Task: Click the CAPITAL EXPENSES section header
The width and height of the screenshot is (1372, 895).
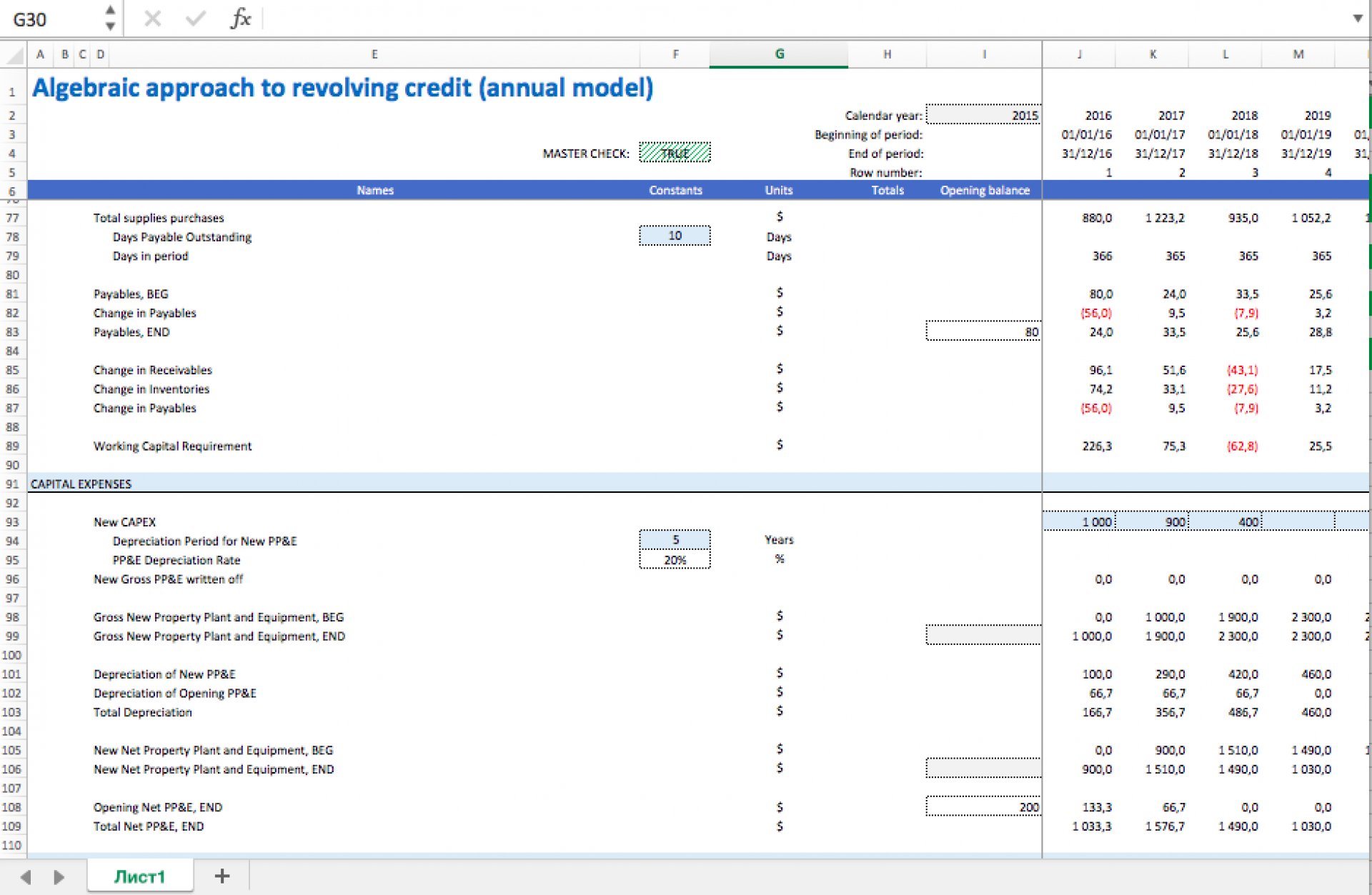Action: coord(81,484)
